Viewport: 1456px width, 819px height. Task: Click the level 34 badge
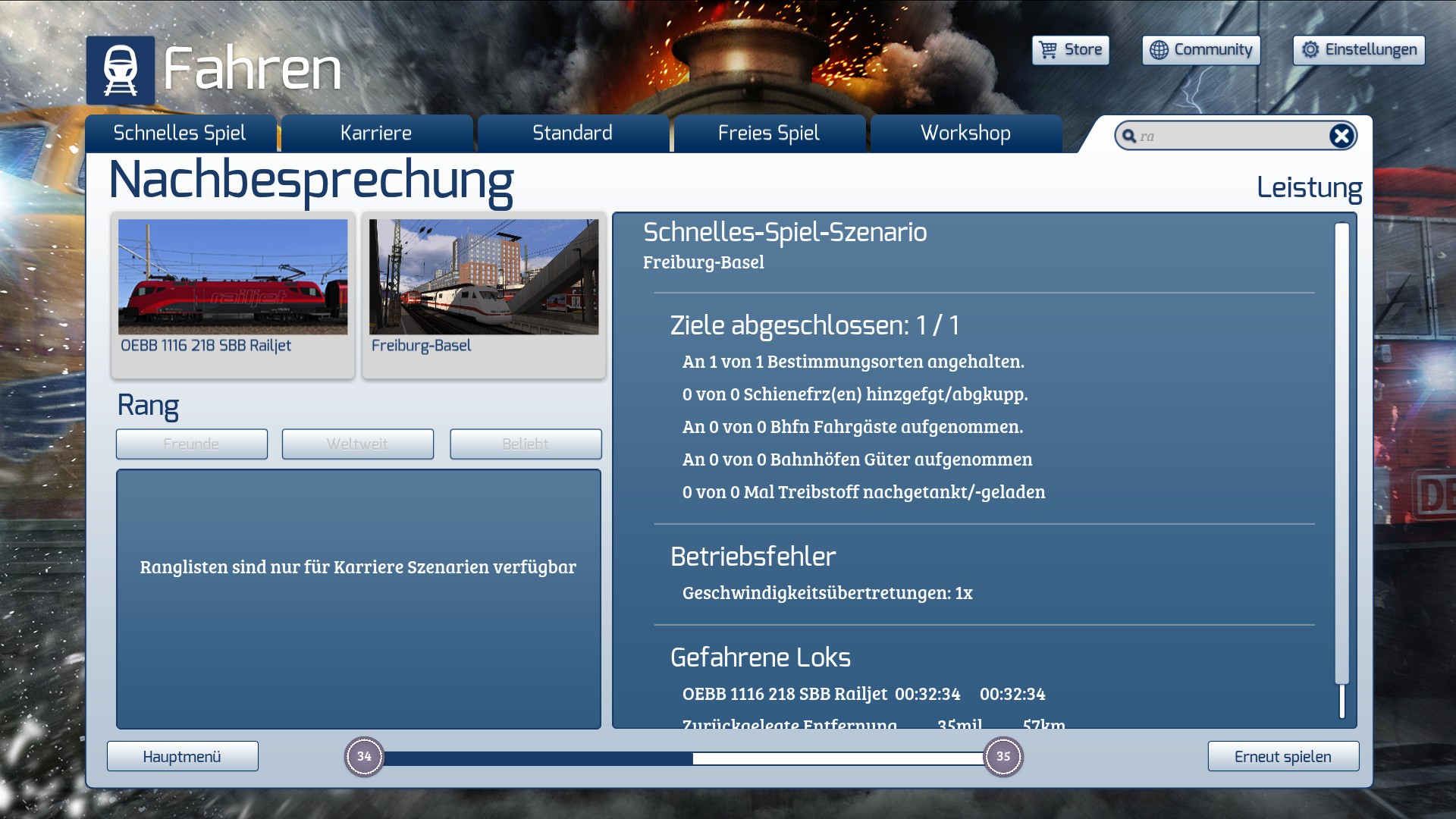click(x=364, y=757)
